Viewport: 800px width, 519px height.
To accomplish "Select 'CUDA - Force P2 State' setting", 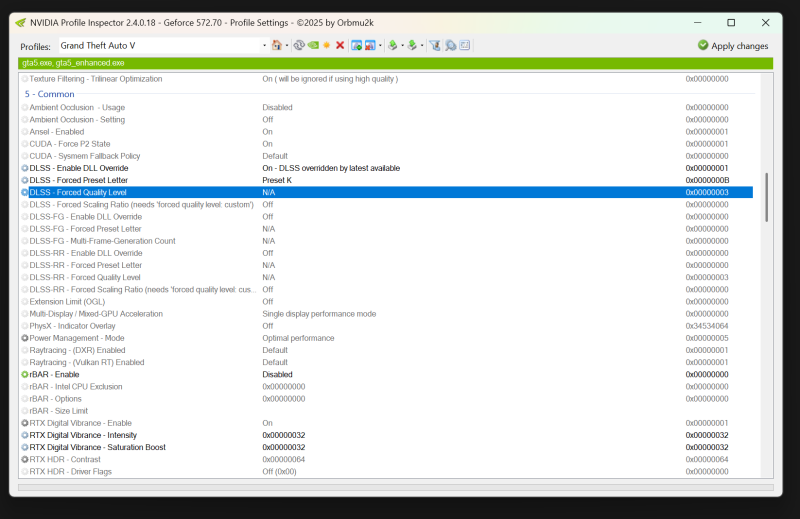I will tap(387, 144).
